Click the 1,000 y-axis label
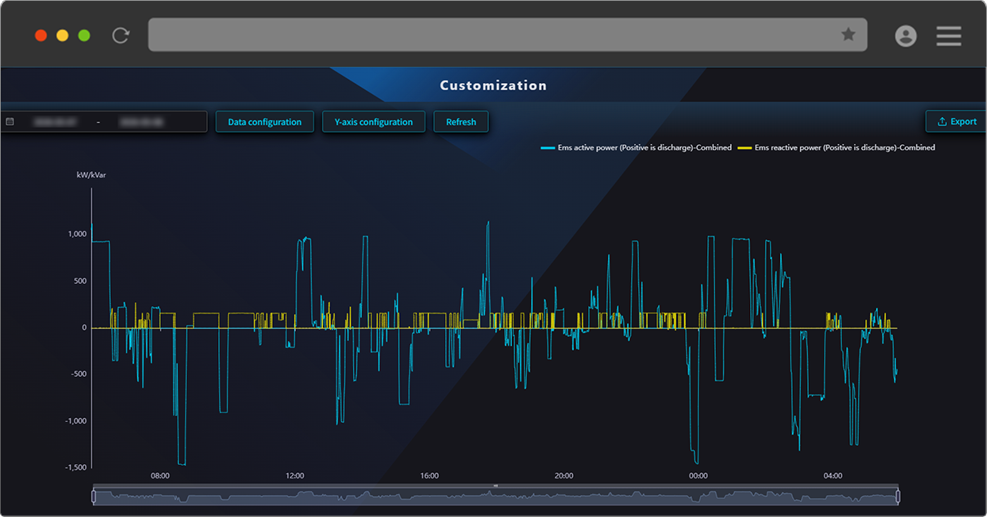This screenshot has width=987, height=517. click(x=77, y=234)
